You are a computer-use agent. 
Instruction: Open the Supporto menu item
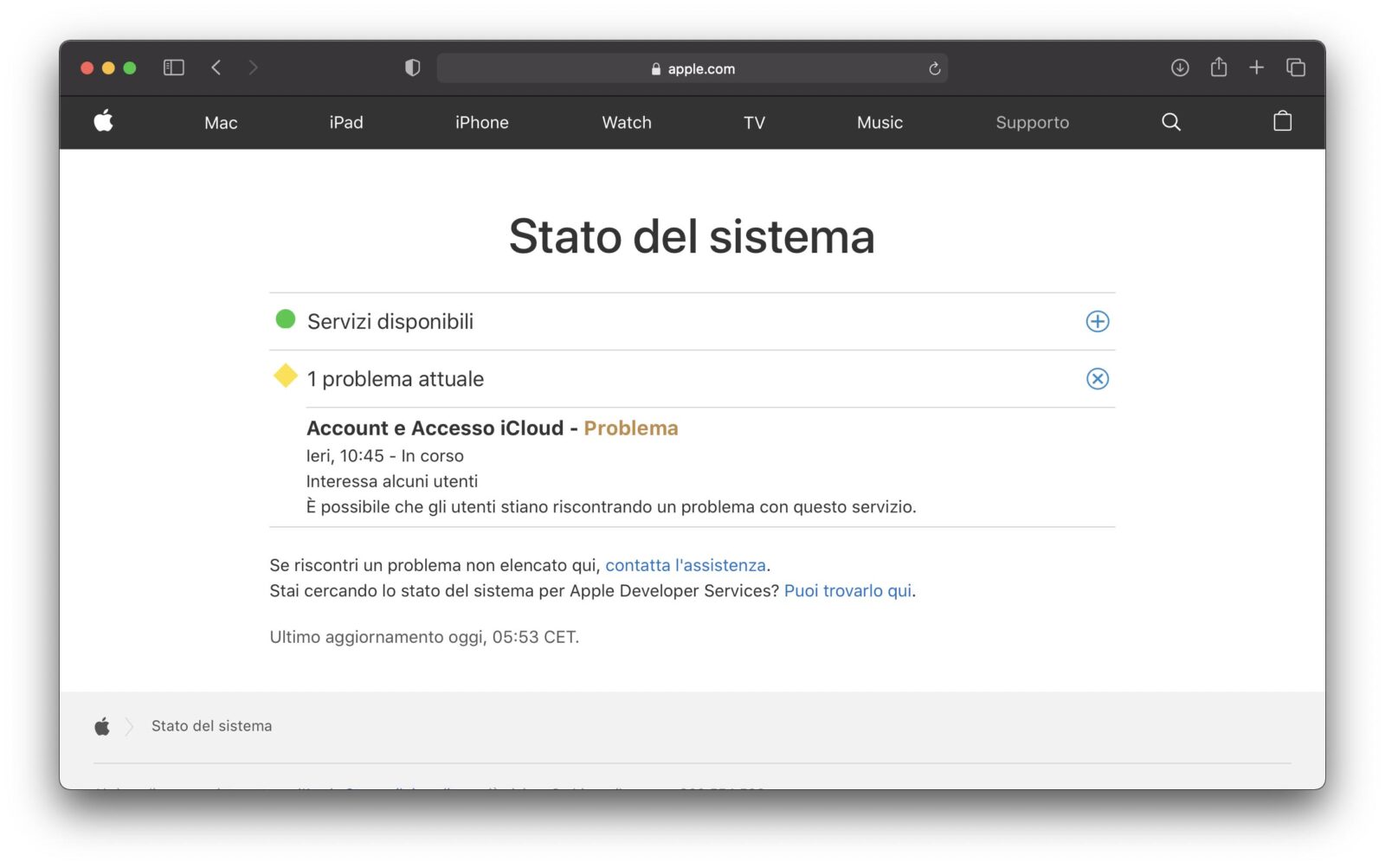click(1033, 123)
